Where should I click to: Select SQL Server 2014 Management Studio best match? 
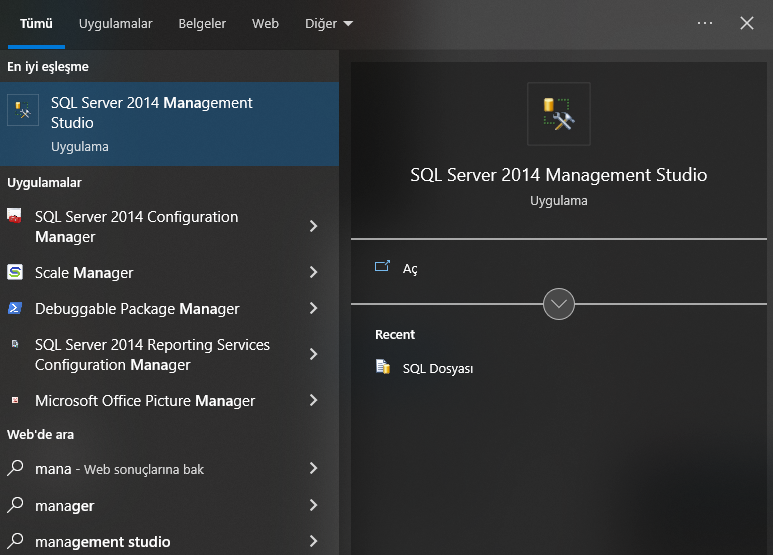point(169,124)
